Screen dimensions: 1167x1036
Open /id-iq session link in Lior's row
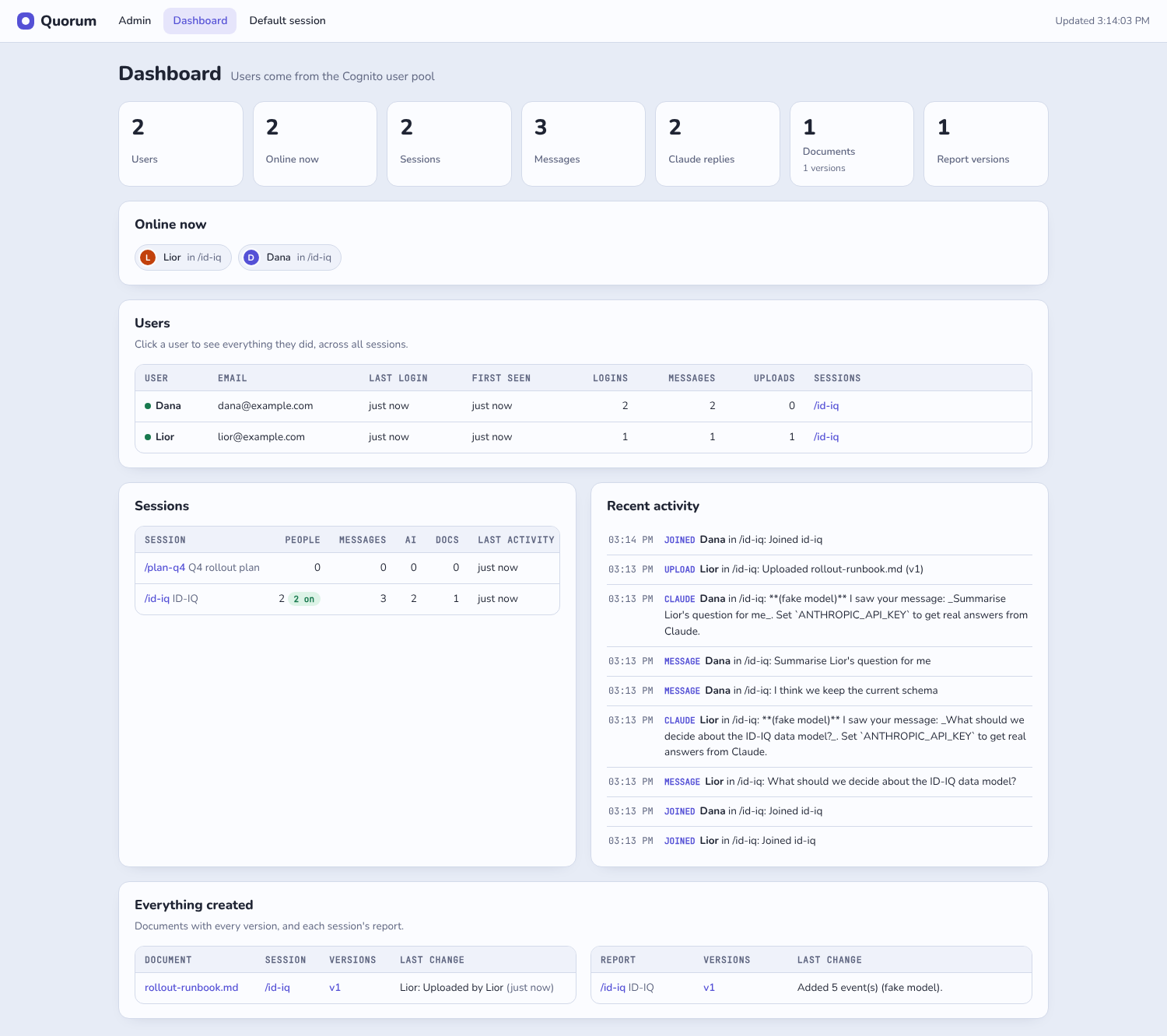tap(826, 437)
